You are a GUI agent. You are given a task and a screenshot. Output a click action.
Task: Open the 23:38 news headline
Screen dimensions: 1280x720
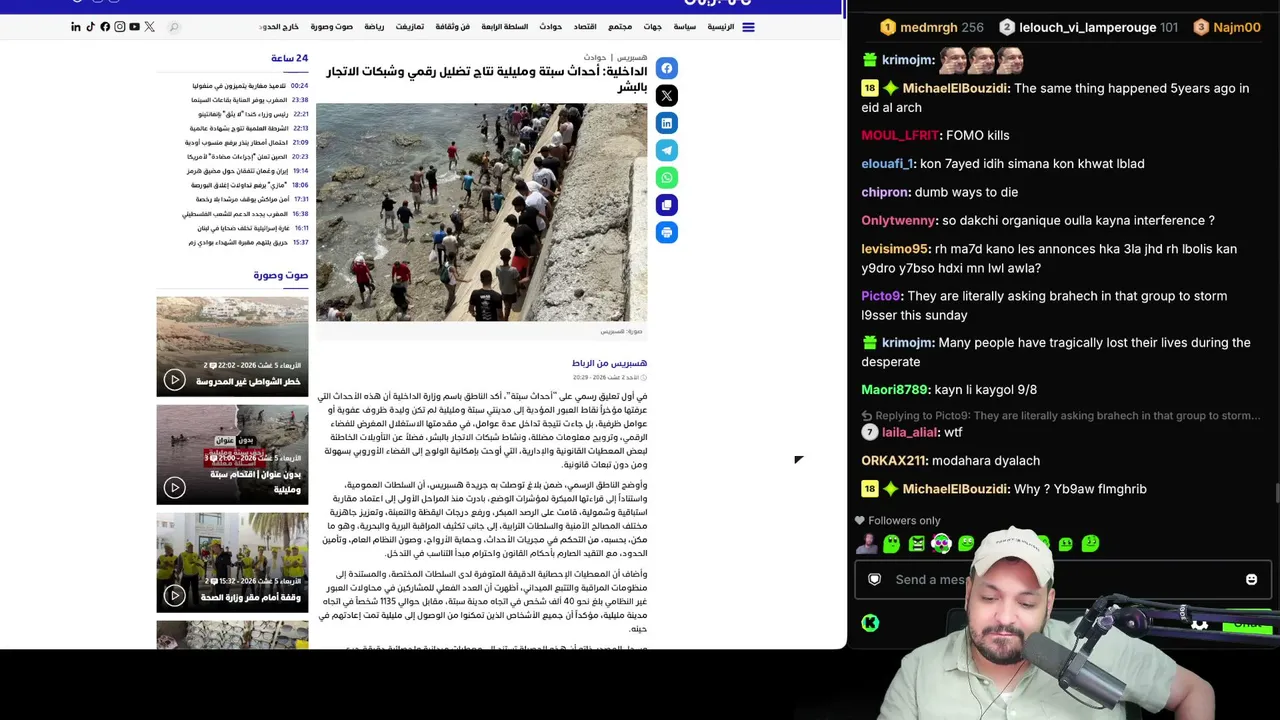239,100
